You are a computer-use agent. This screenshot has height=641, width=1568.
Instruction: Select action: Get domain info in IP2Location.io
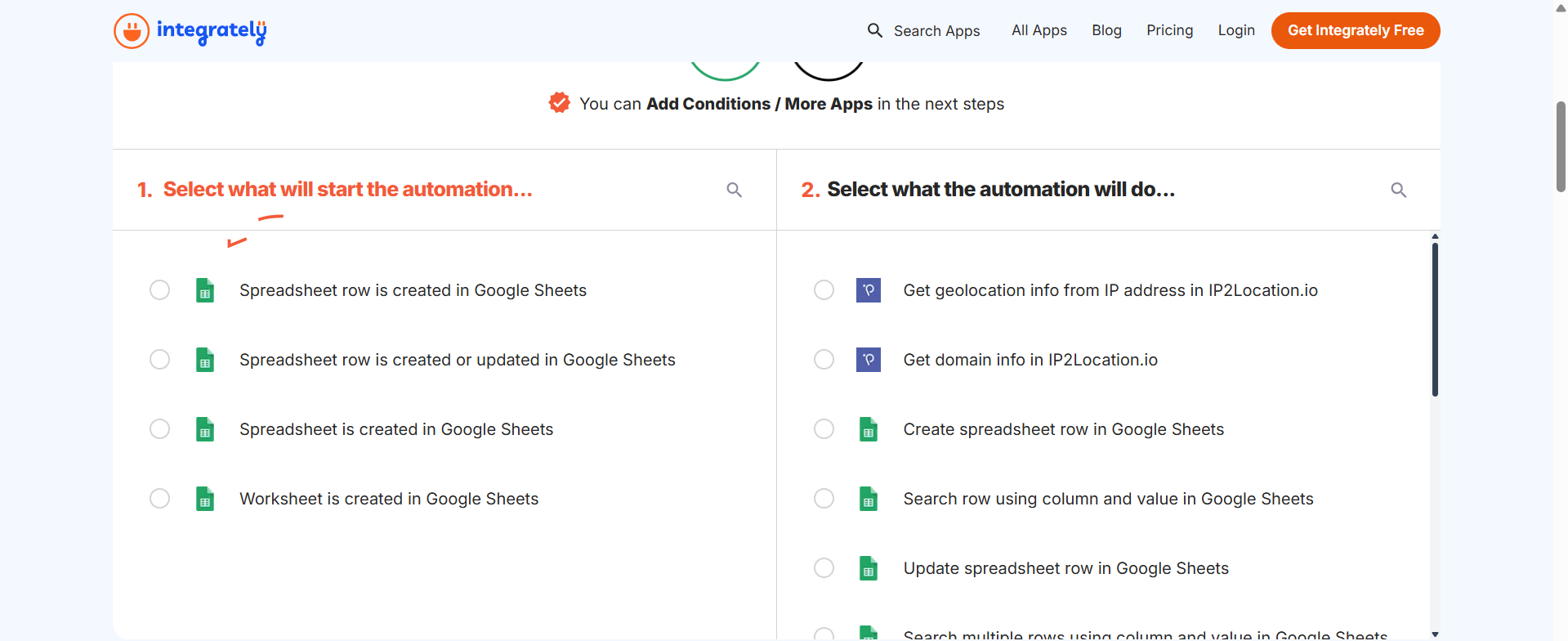click(x=824, y=360)
